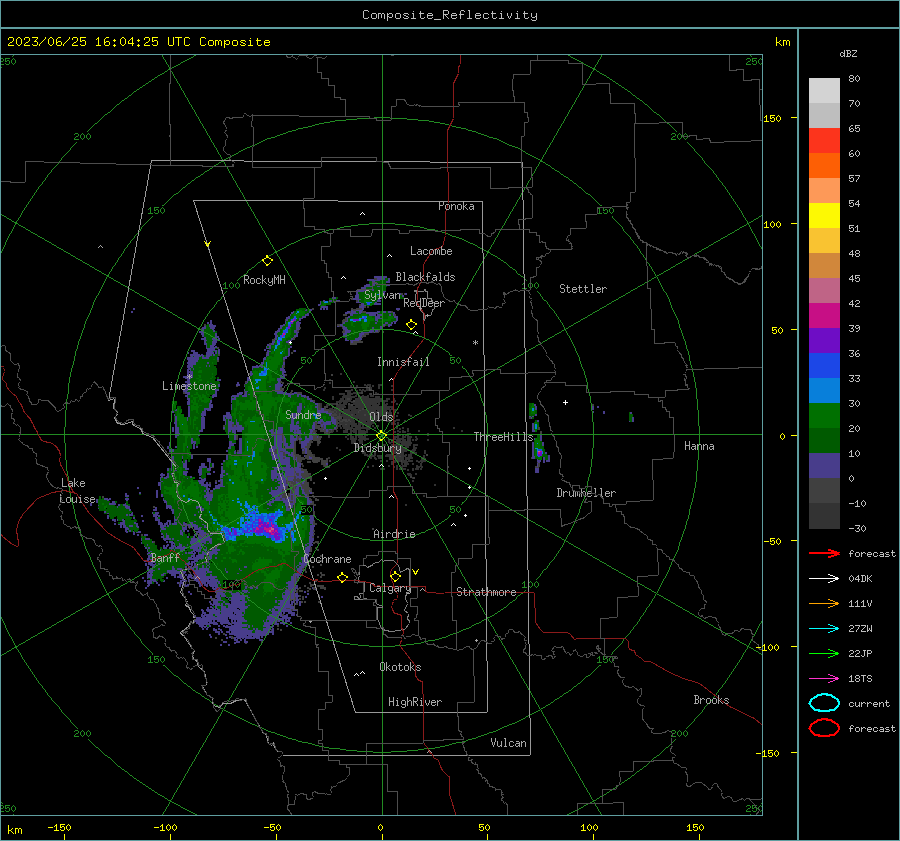Select the orange 57-60 dBZ swatch
The width and height of the screenshot is (900, 841).
(824, 165)
